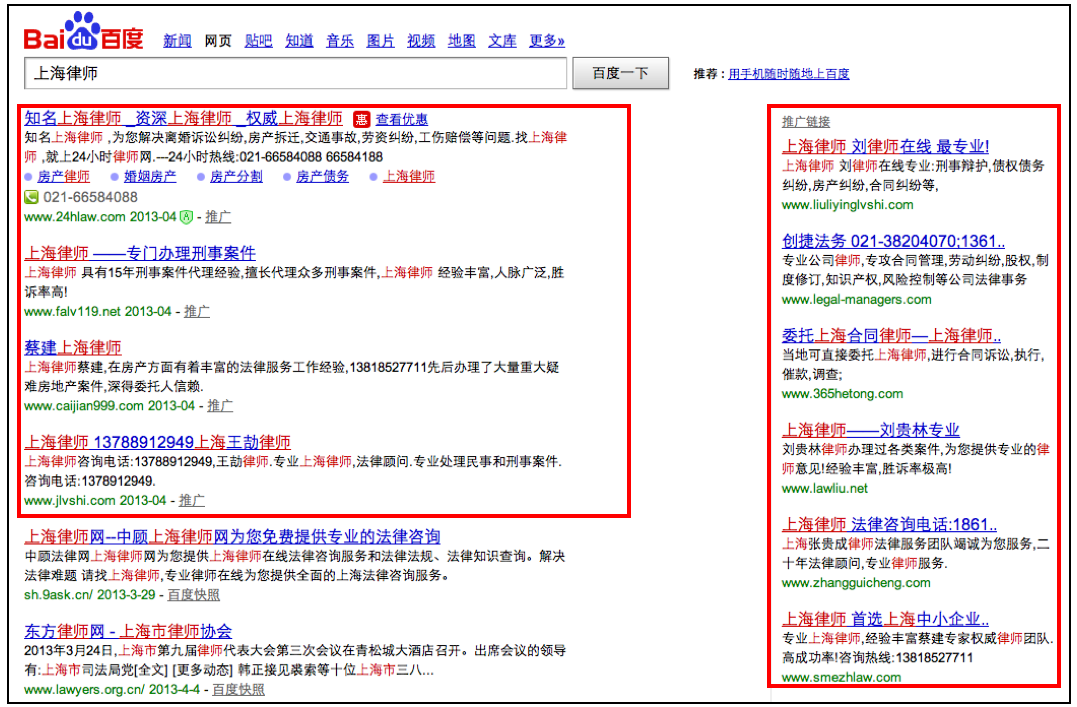Click the green URL www.24hlaw.com
The image size is (1077, 707).
pos(75,217)
